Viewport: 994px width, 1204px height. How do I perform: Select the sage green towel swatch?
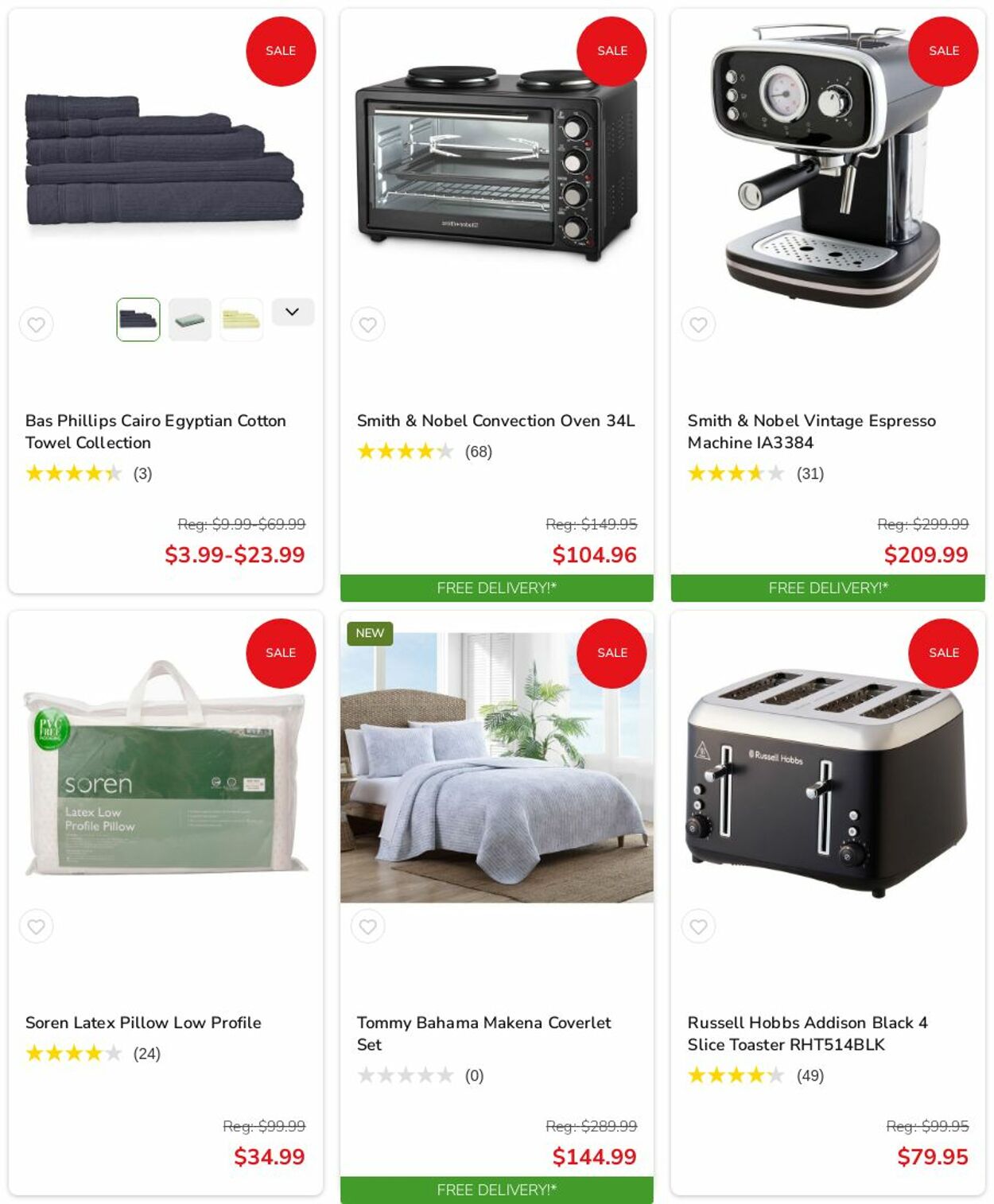tap(190, 320)
